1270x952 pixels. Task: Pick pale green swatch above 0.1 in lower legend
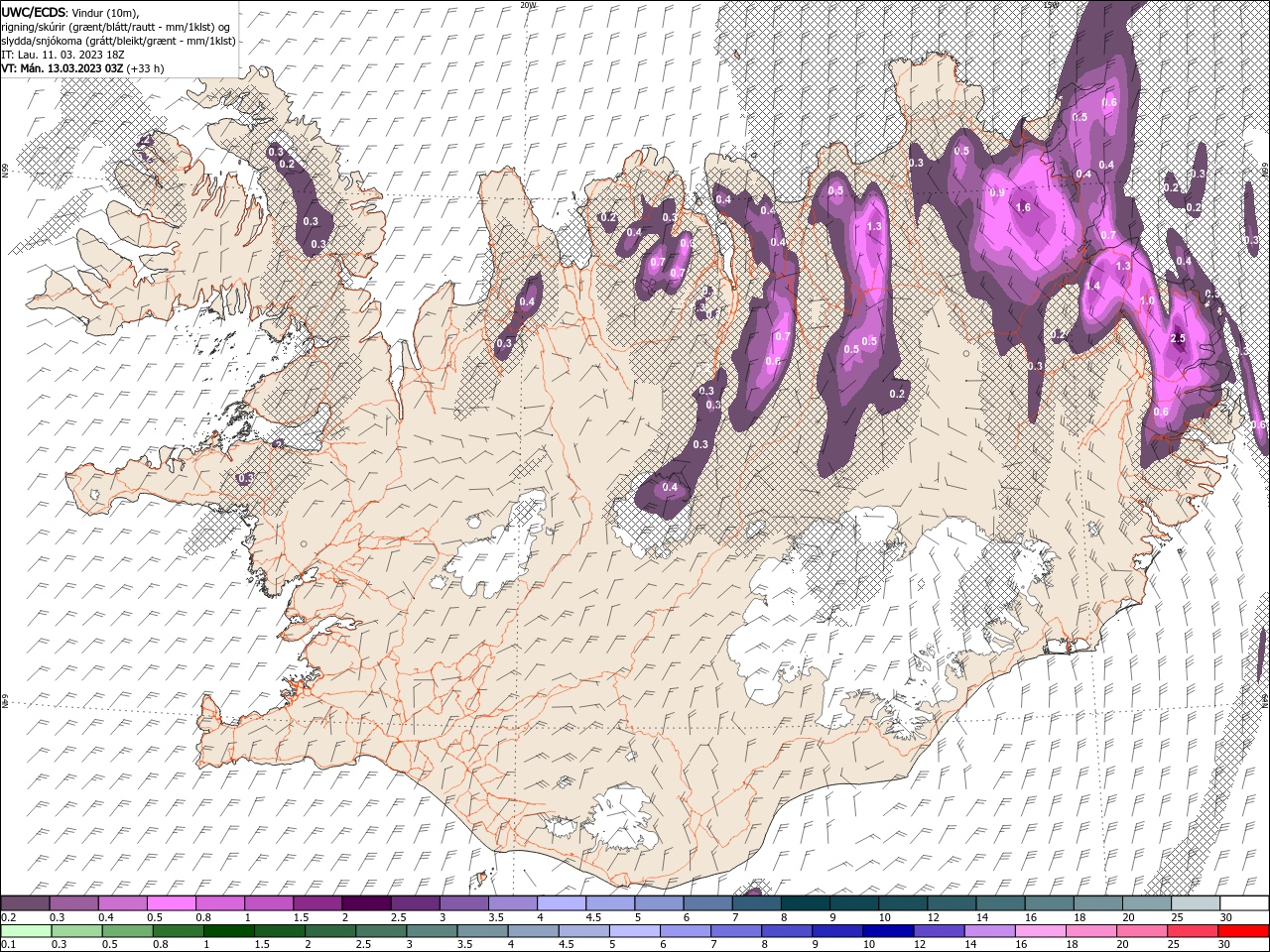26,931
